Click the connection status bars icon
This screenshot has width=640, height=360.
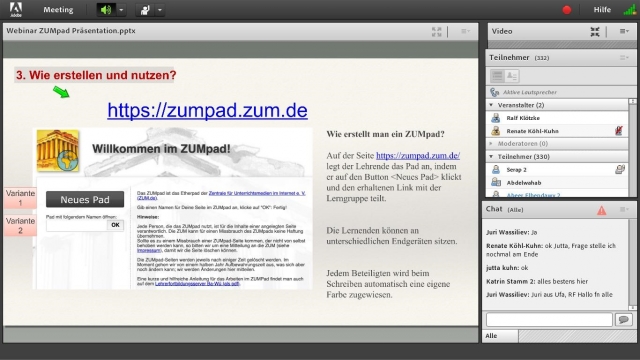[x=630, y=10]
